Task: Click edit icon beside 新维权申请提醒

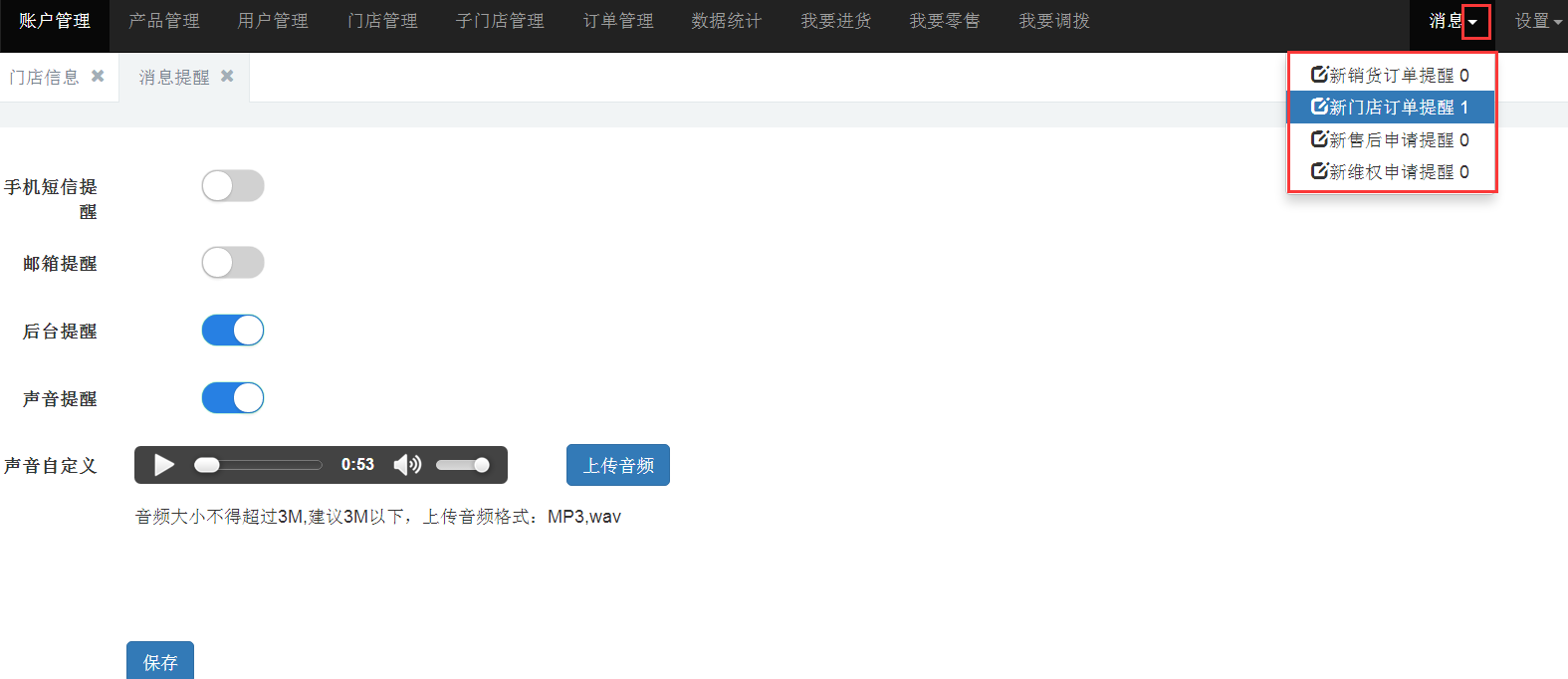Action: pyautogui.click(x=1319, y=171)
